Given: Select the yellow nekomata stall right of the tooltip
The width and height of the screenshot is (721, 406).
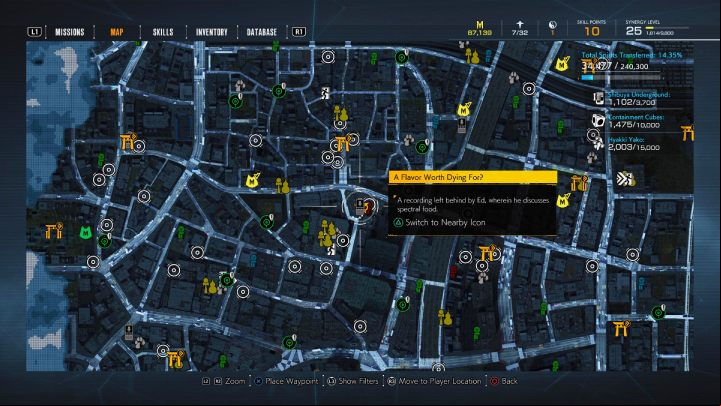Looking at the screenshot, I should click(563, 200).
